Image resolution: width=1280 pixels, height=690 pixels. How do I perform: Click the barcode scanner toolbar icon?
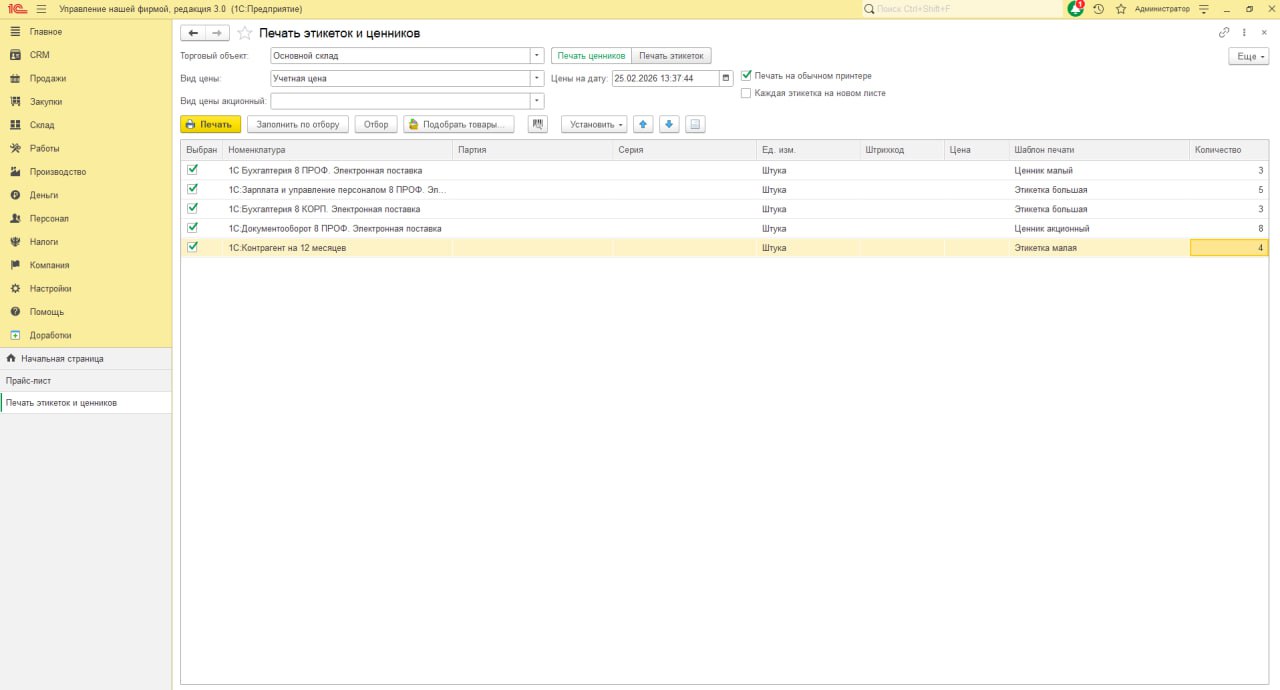coord(538,125)
